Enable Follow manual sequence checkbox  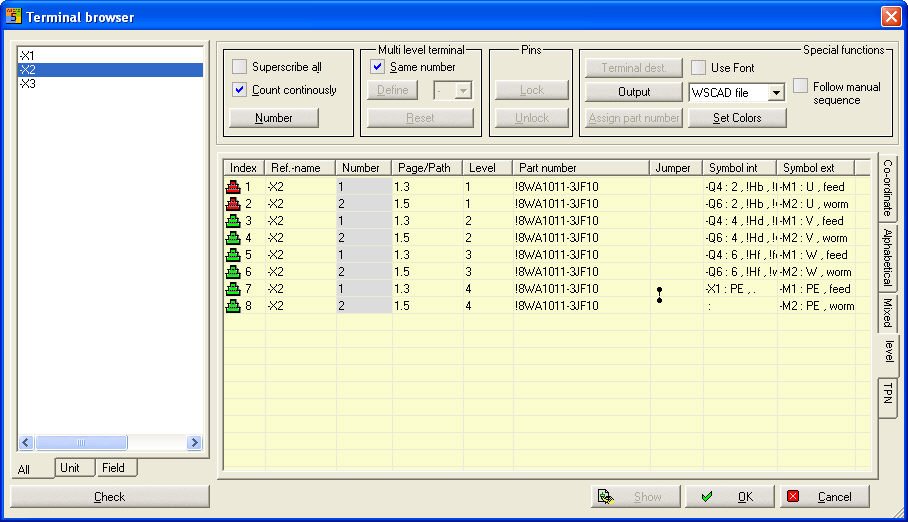800,86
